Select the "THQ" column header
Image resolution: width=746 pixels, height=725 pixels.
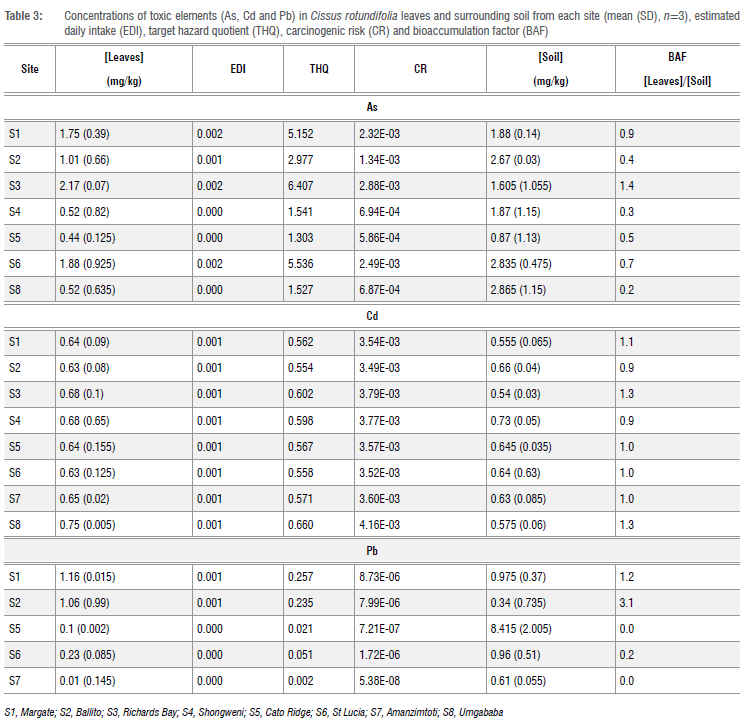click(319, 69)
